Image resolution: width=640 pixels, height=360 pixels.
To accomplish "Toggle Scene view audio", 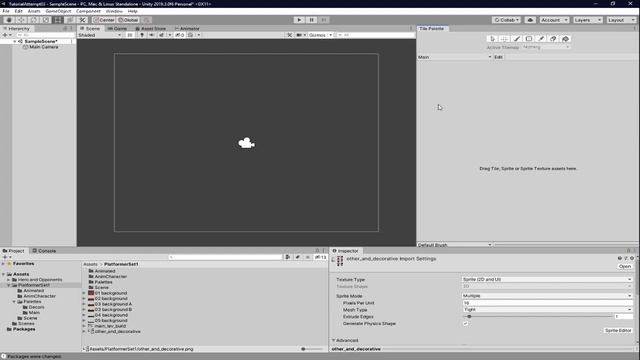I will pyautogui.click(x=151, y=35).
